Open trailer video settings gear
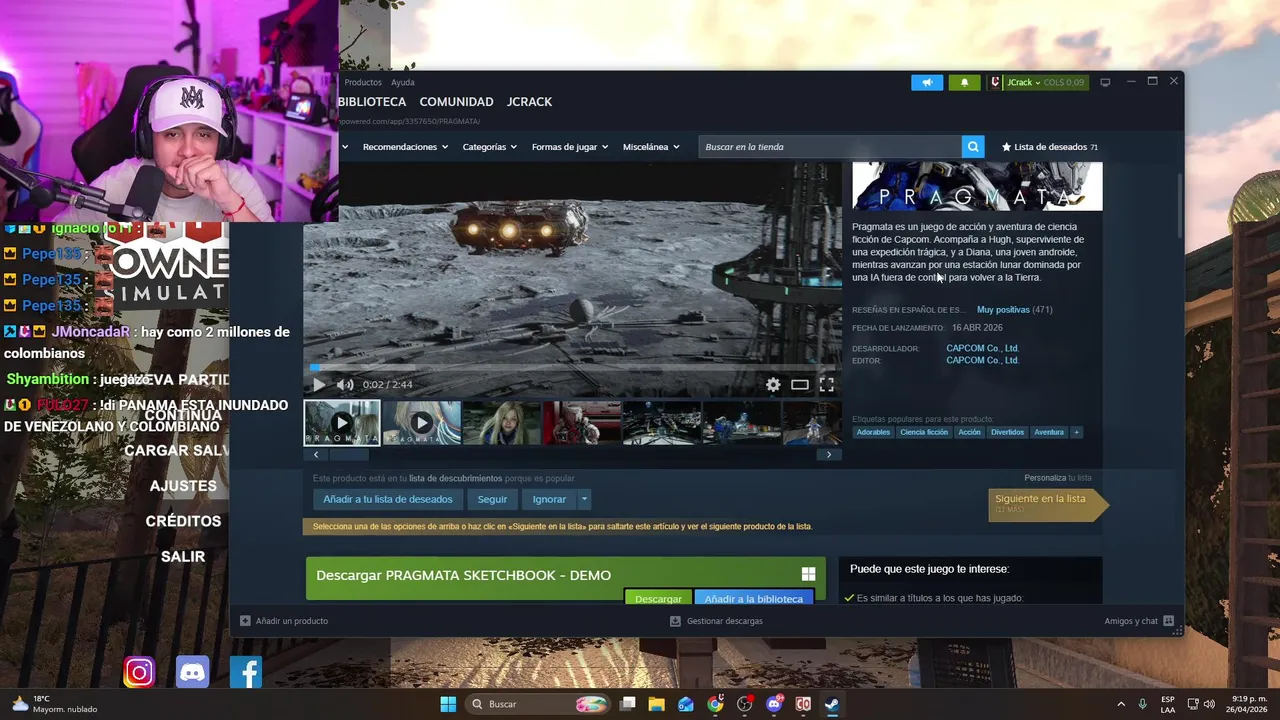The image size is (1280, 720). tap(773, 384)
